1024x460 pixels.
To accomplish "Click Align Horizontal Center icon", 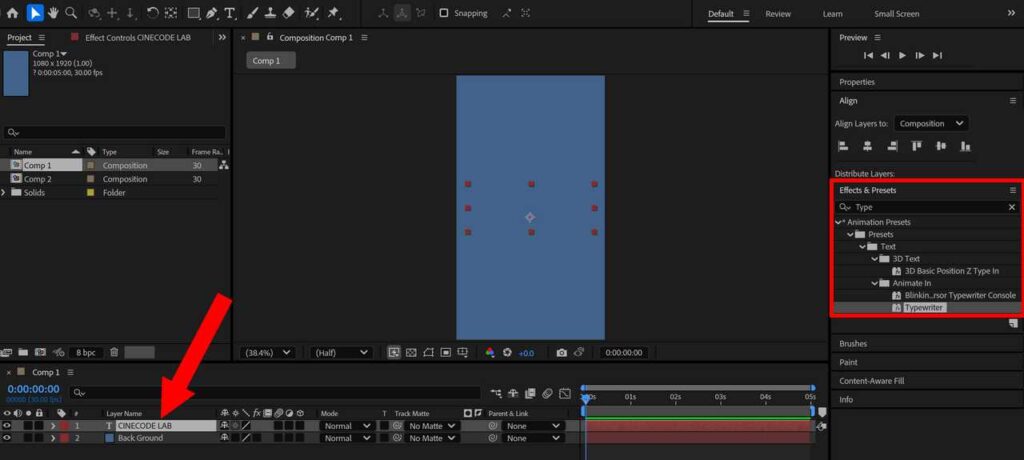I will click(x=867, y=146).
